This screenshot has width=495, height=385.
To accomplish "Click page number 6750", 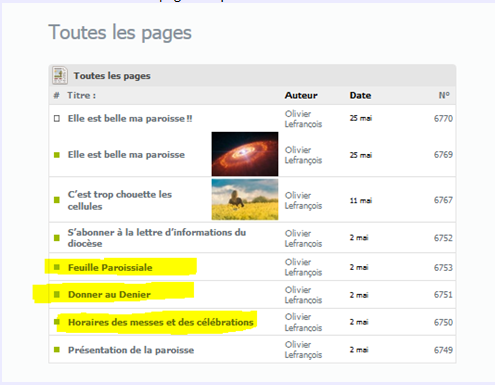I will pos(443,322).
